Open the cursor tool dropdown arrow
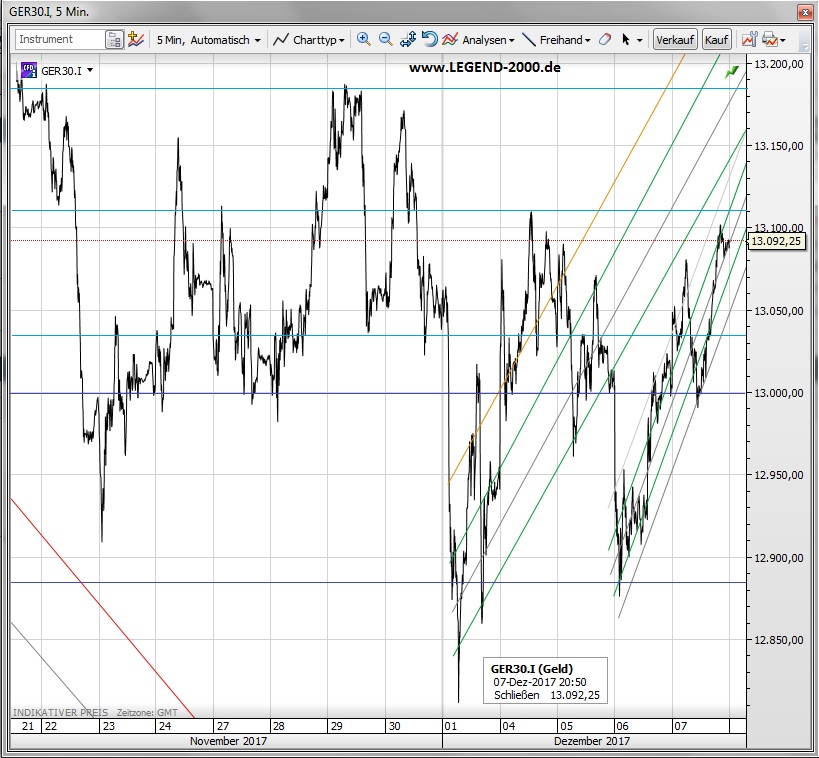 [x=640, y=40]
